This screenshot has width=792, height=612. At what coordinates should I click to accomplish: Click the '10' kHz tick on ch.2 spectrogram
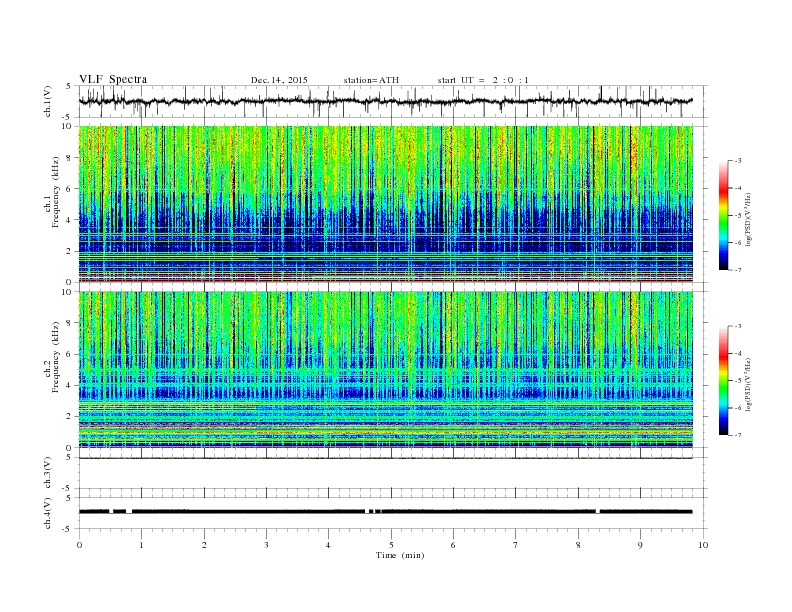coord(68,292)
